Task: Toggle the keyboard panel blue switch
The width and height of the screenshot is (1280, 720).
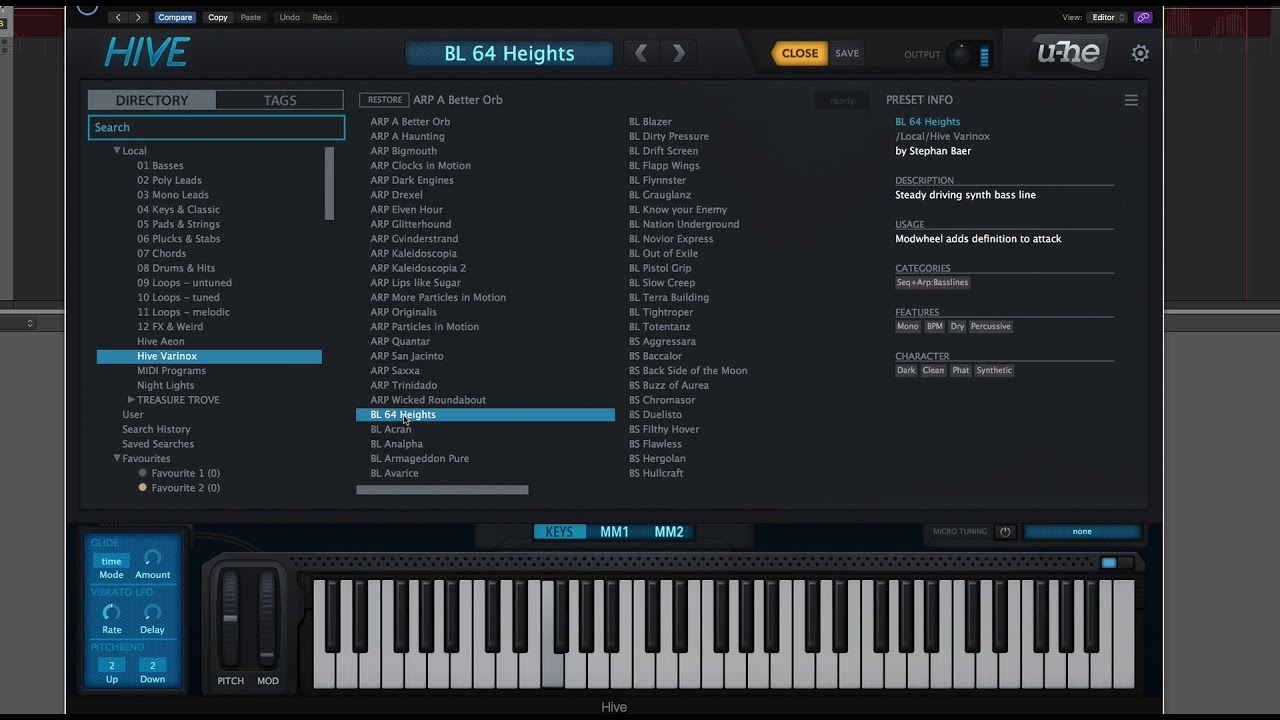Action: pos(1109,563)
